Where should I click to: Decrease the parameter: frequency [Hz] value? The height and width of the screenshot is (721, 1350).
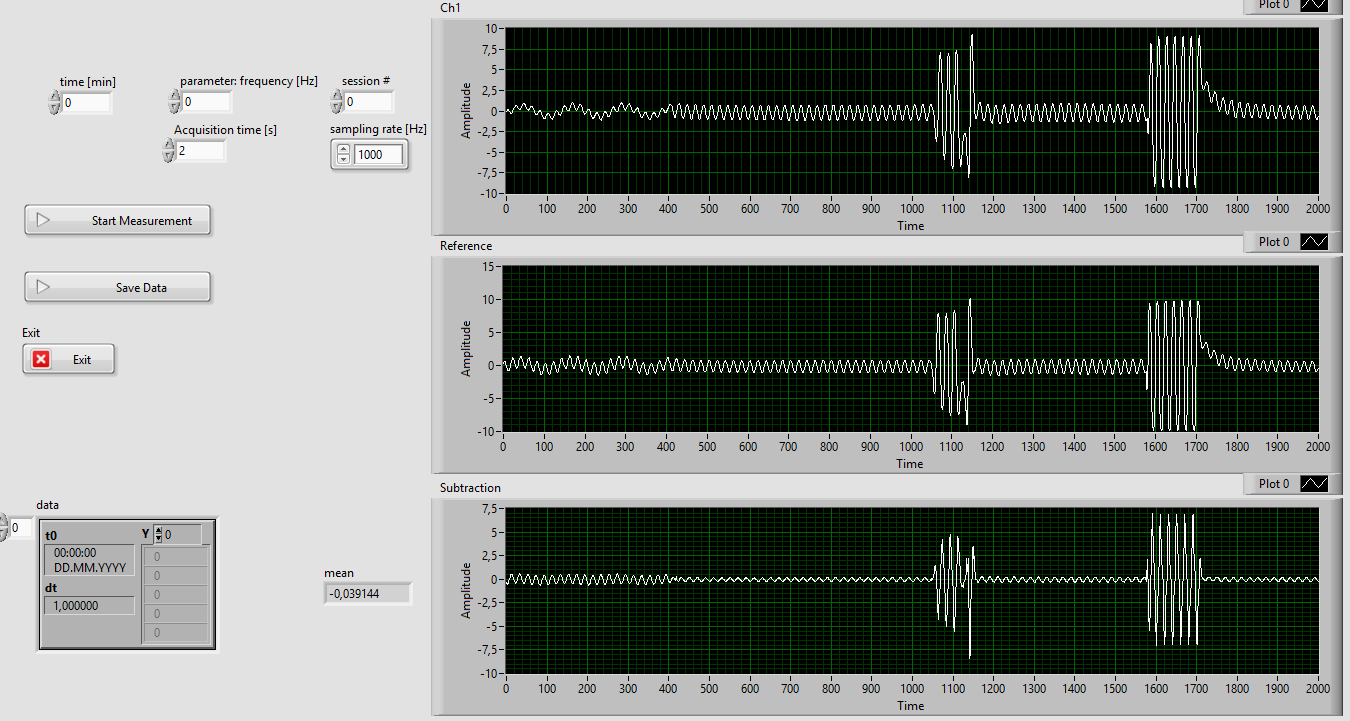pos(175,107)
